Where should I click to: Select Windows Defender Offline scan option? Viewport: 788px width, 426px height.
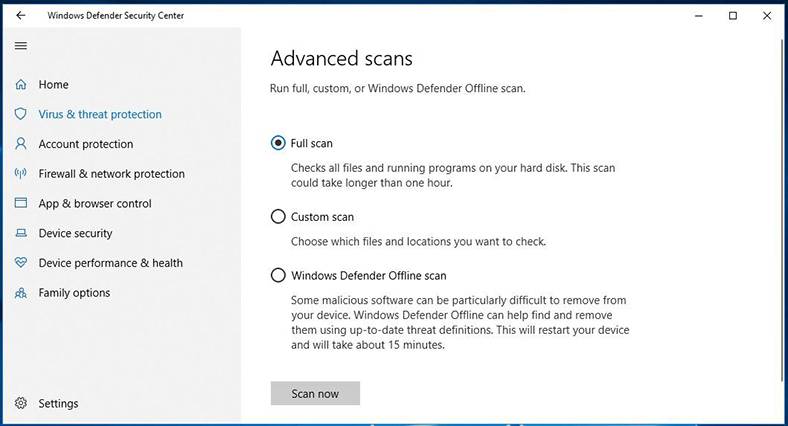pos(278,275)
